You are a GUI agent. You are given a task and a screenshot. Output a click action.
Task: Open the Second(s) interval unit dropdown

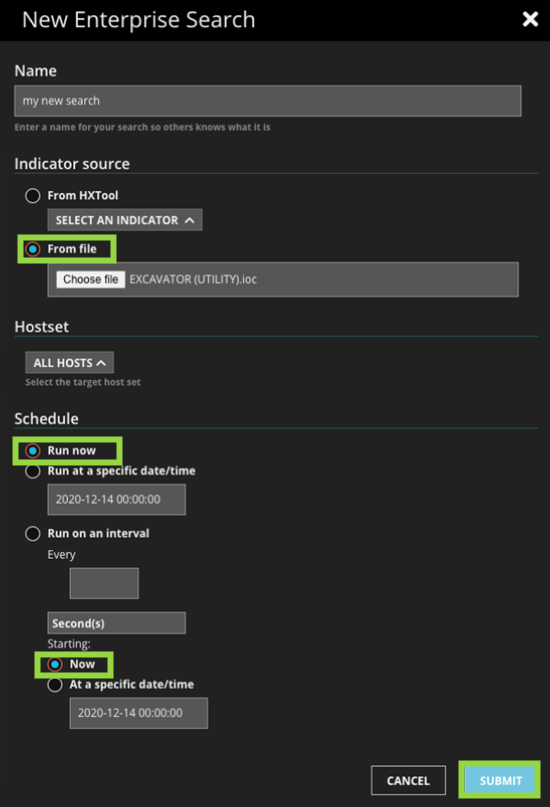(117, 623)
